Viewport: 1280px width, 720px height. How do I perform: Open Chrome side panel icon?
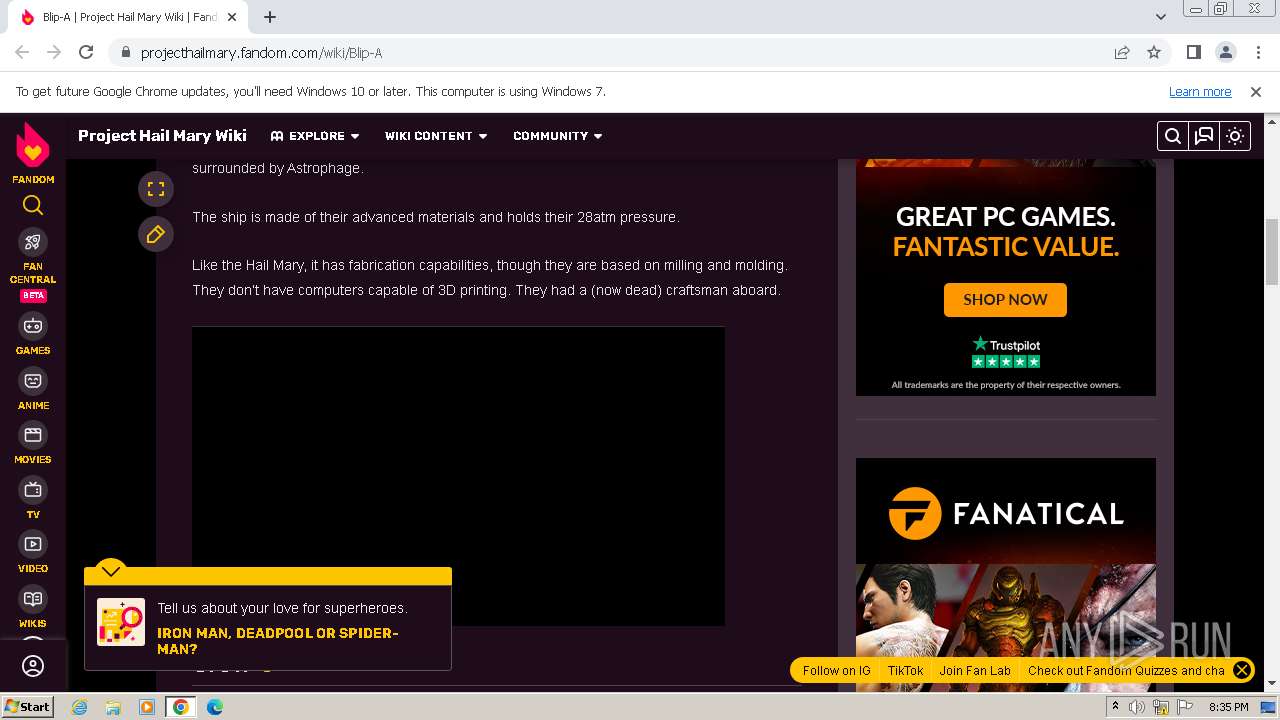(1193, 52)
